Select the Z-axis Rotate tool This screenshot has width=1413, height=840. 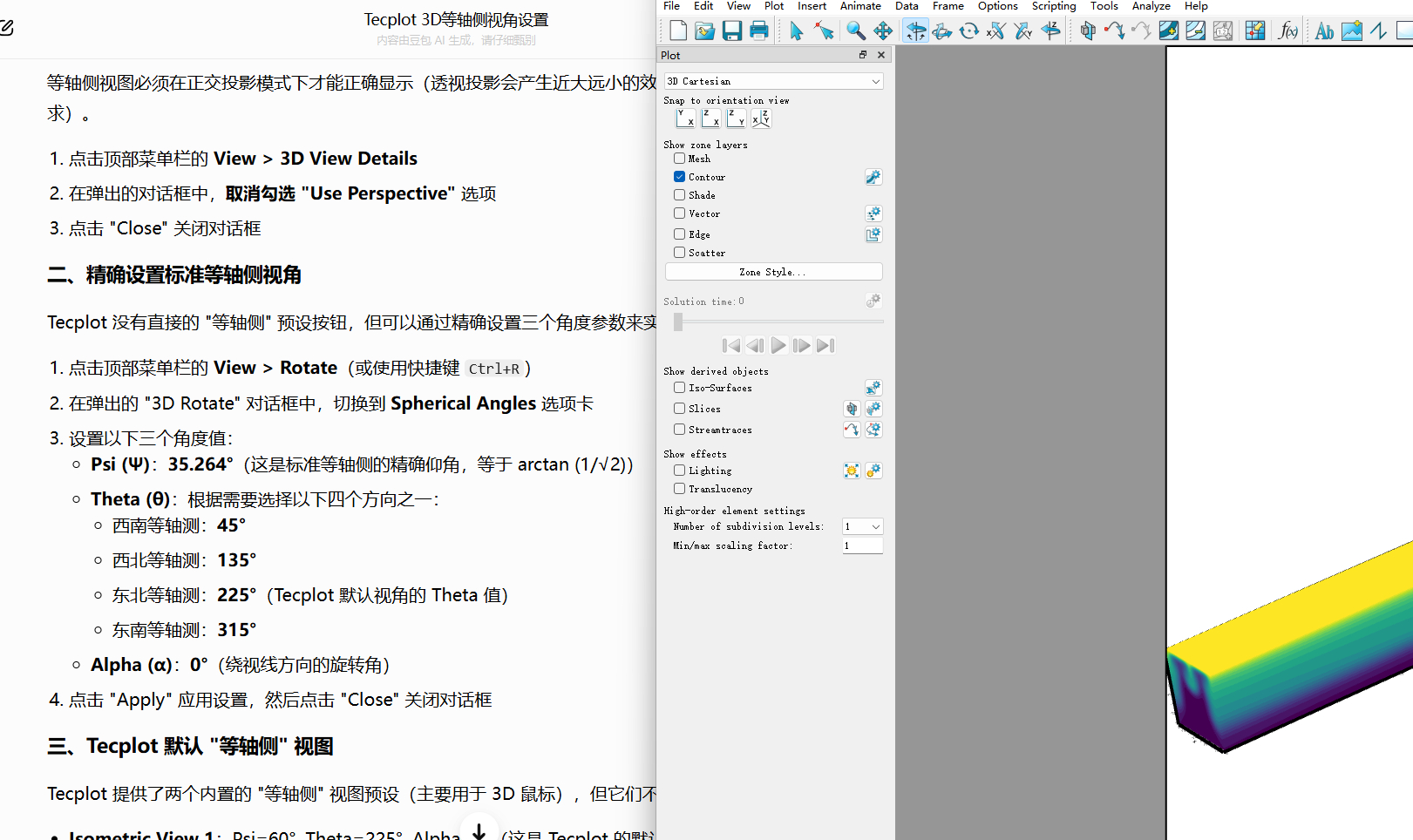[x=1050, y=31]
